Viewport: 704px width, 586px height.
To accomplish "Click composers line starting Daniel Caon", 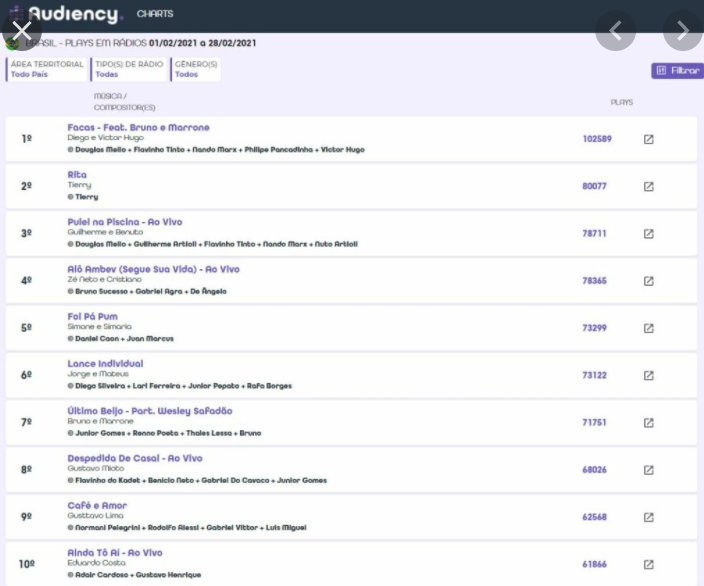I will (120, 339).
